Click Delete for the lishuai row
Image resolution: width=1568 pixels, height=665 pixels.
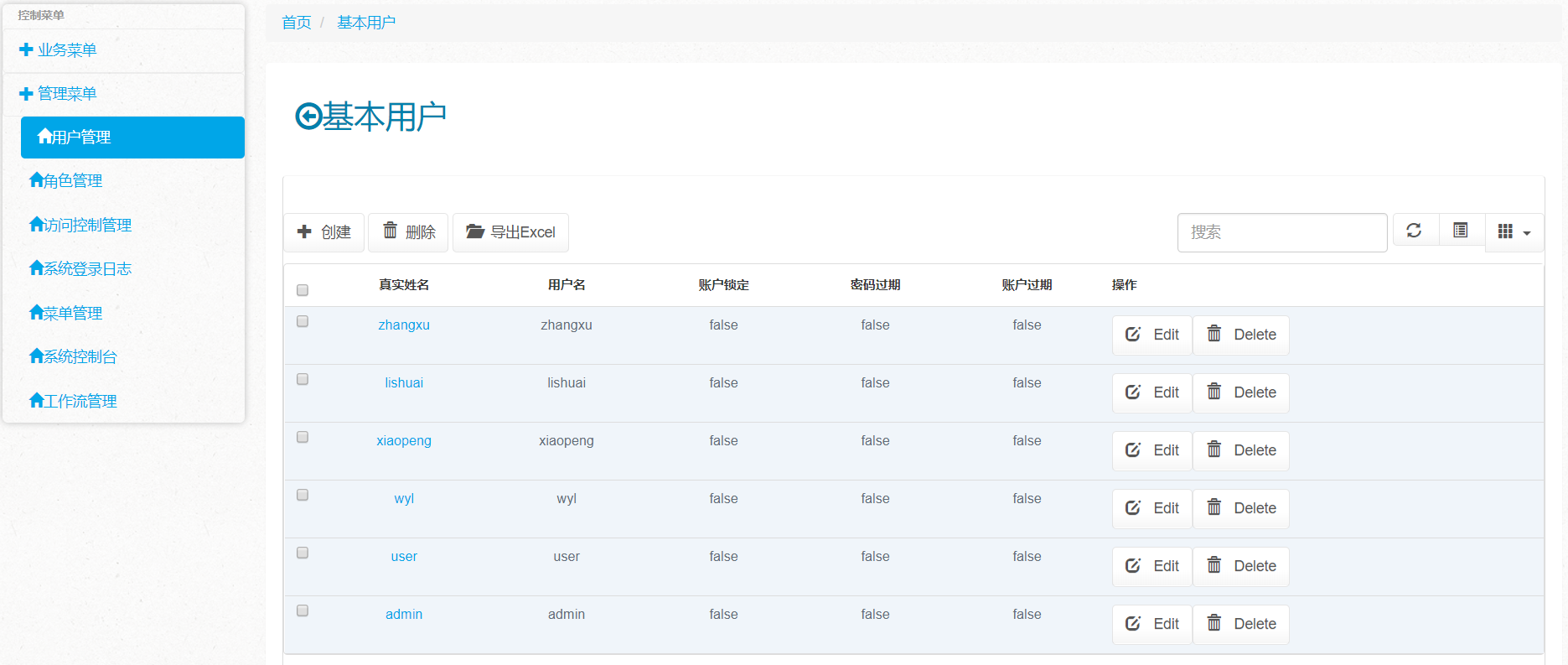[1241, 393]
